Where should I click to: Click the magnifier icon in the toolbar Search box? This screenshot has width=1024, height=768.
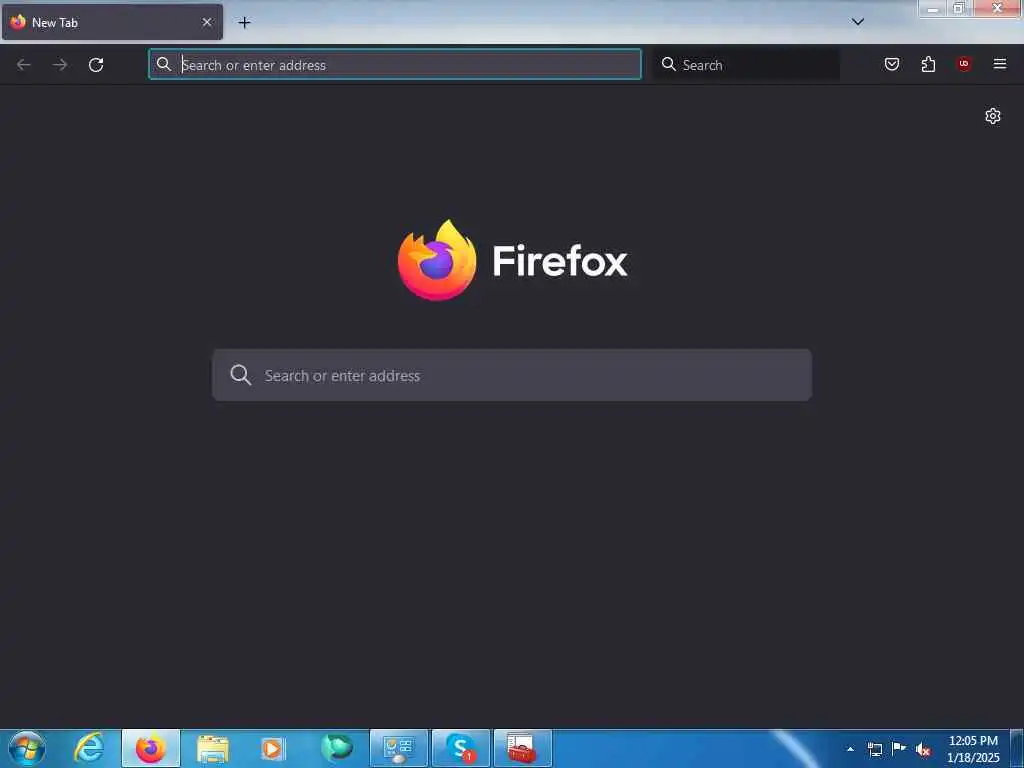[x=668, y=64]
